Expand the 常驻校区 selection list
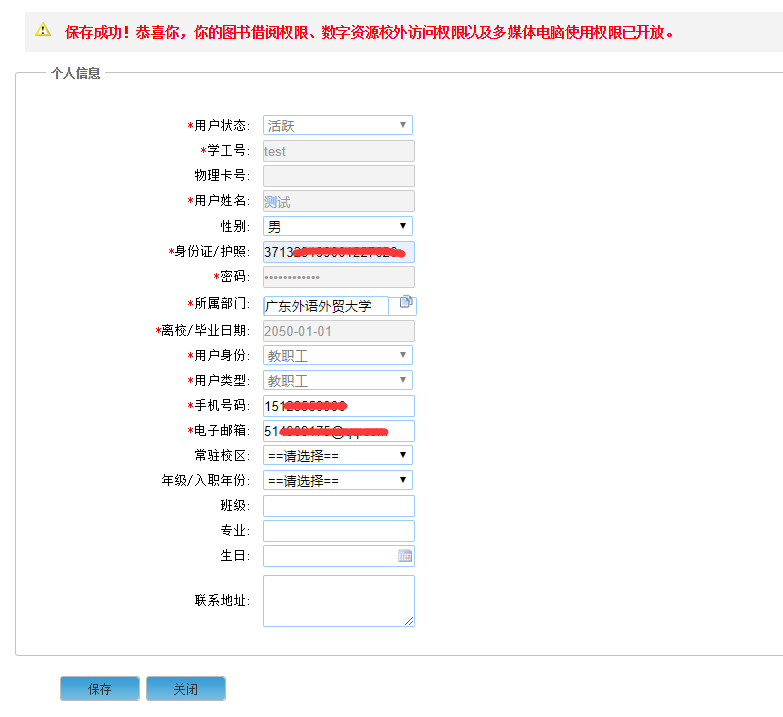The width and height of the screenshot is (783, 717). coord(338,455)
